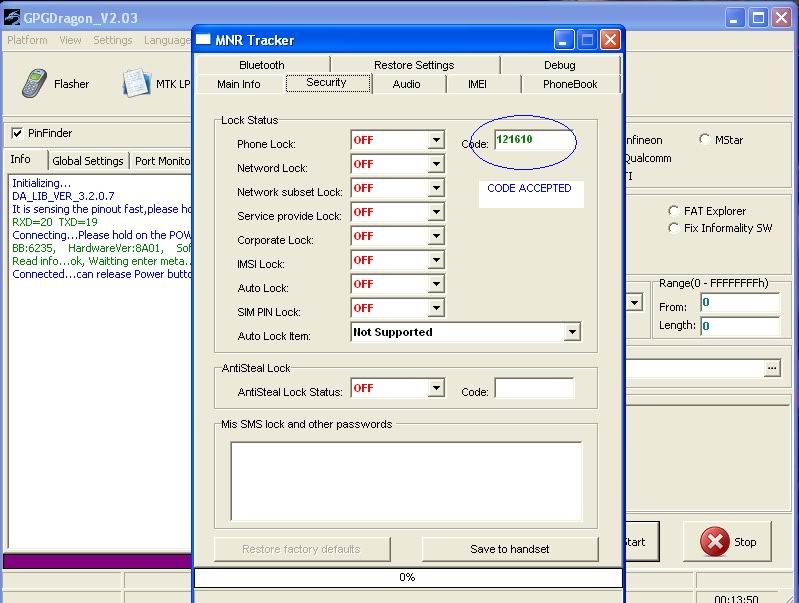Expand the Netword Lock dropdown

coord(436,164)
